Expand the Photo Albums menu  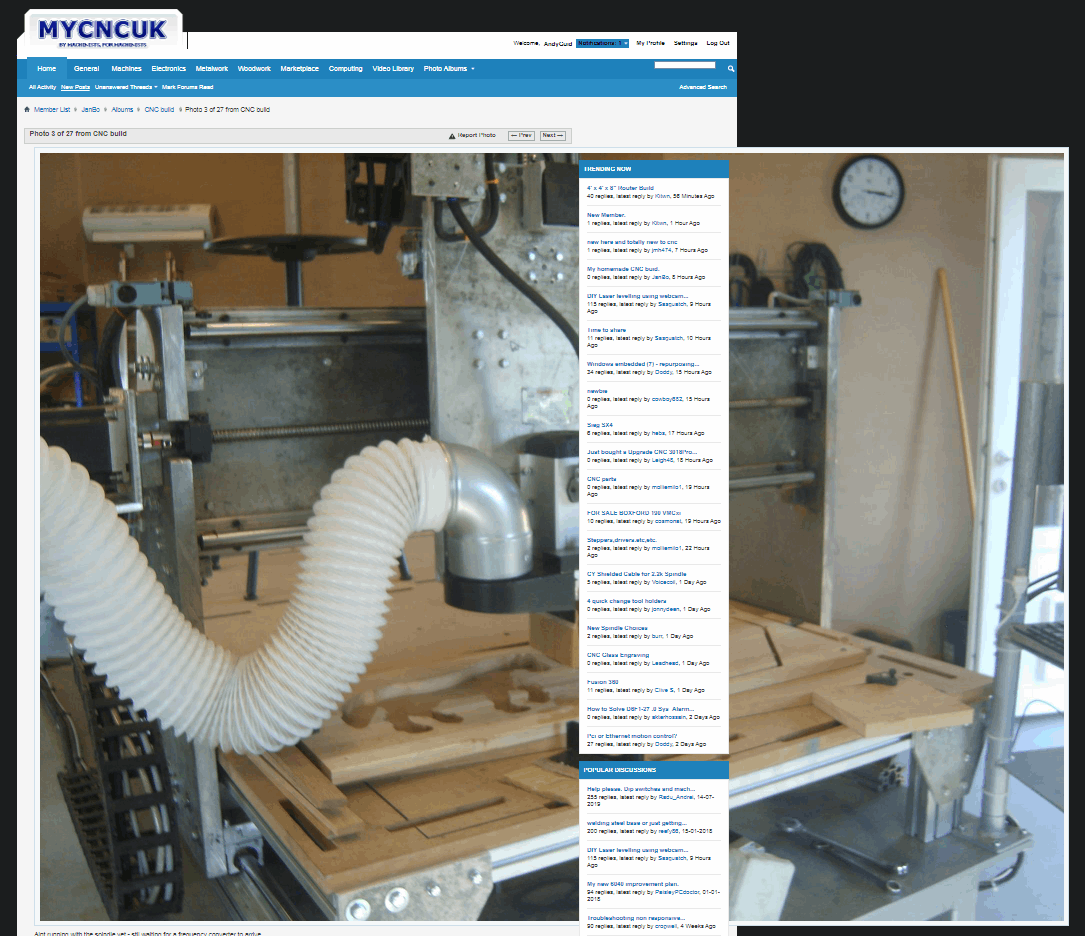(x=448, y=69)
